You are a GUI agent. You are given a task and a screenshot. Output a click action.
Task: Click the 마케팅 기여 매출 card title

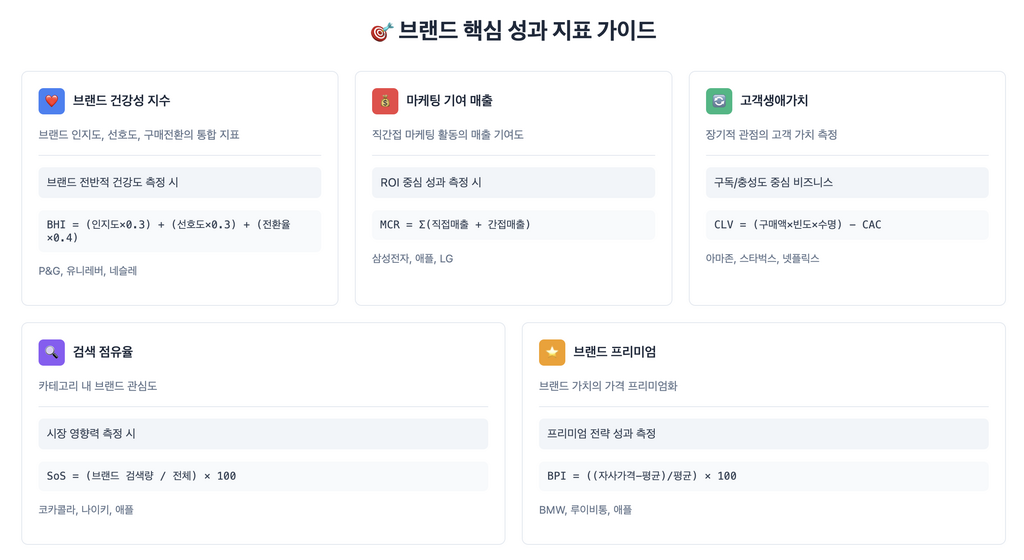(x=449, y=101)
